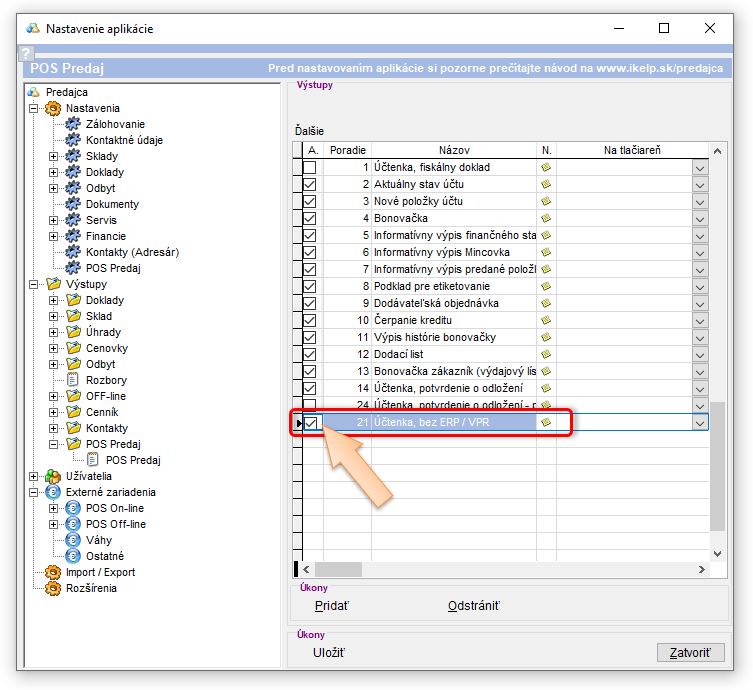
Task: Click the note icon in Bonovačka row
Action: pyautogui.click(x=546, y=219)
